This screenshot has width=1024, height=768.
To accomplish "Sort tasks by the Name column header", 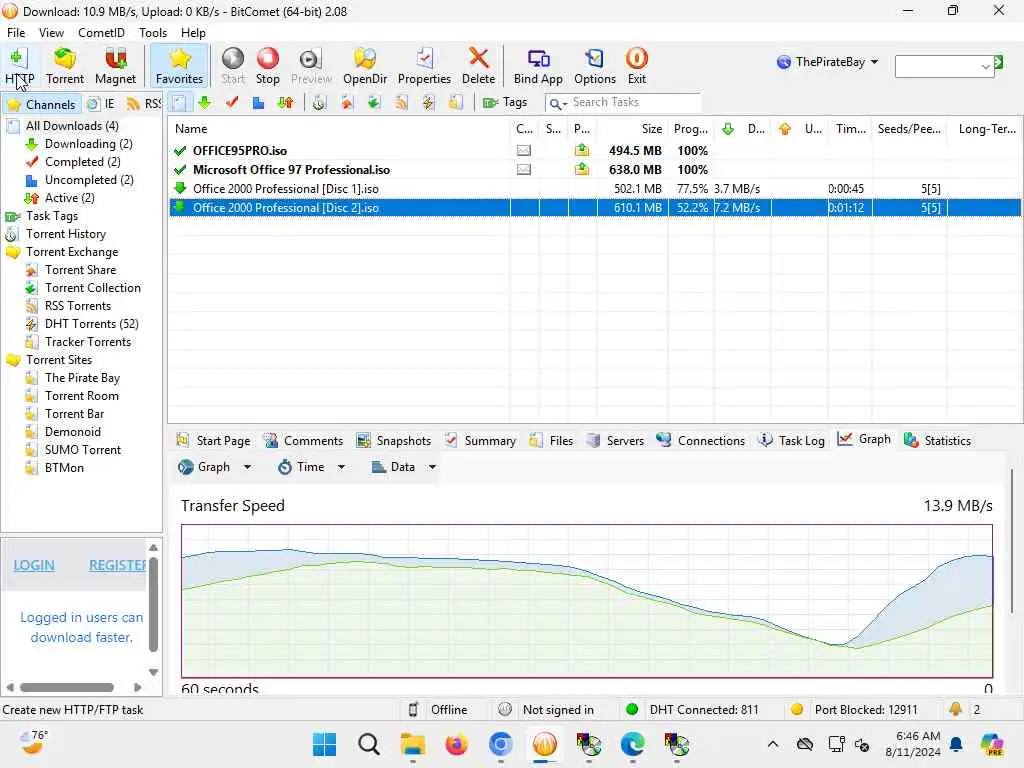I will pos(339,129).
